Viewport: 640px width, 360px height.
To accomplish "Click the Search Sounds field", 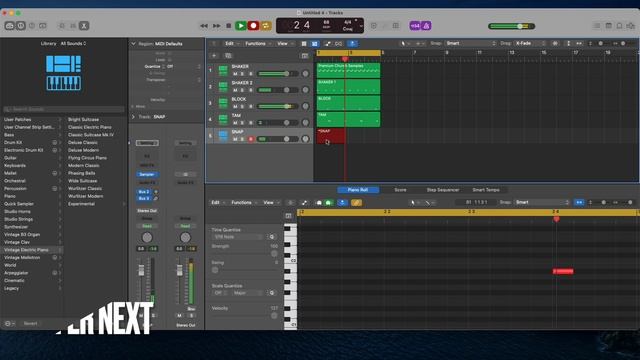I will 64,109.
